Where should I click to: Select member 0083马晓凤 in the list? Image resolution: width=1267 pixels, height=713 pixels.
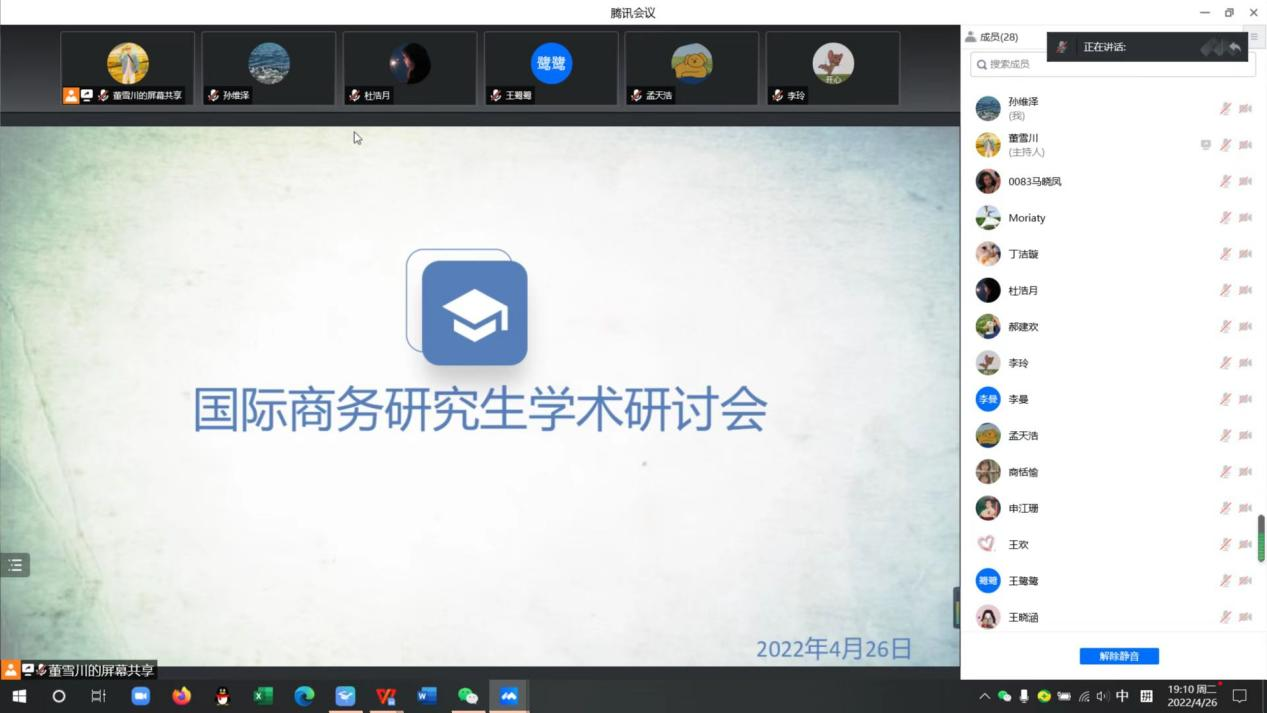(x=1034, y=181)
